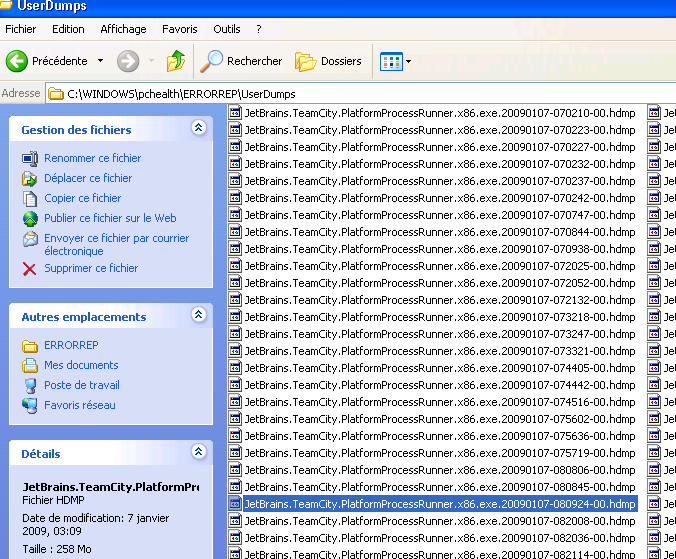Image resolution: width=676 pixels, height=559 pixels.
Task: Click the address bar path field
Action: coord(360,94)
